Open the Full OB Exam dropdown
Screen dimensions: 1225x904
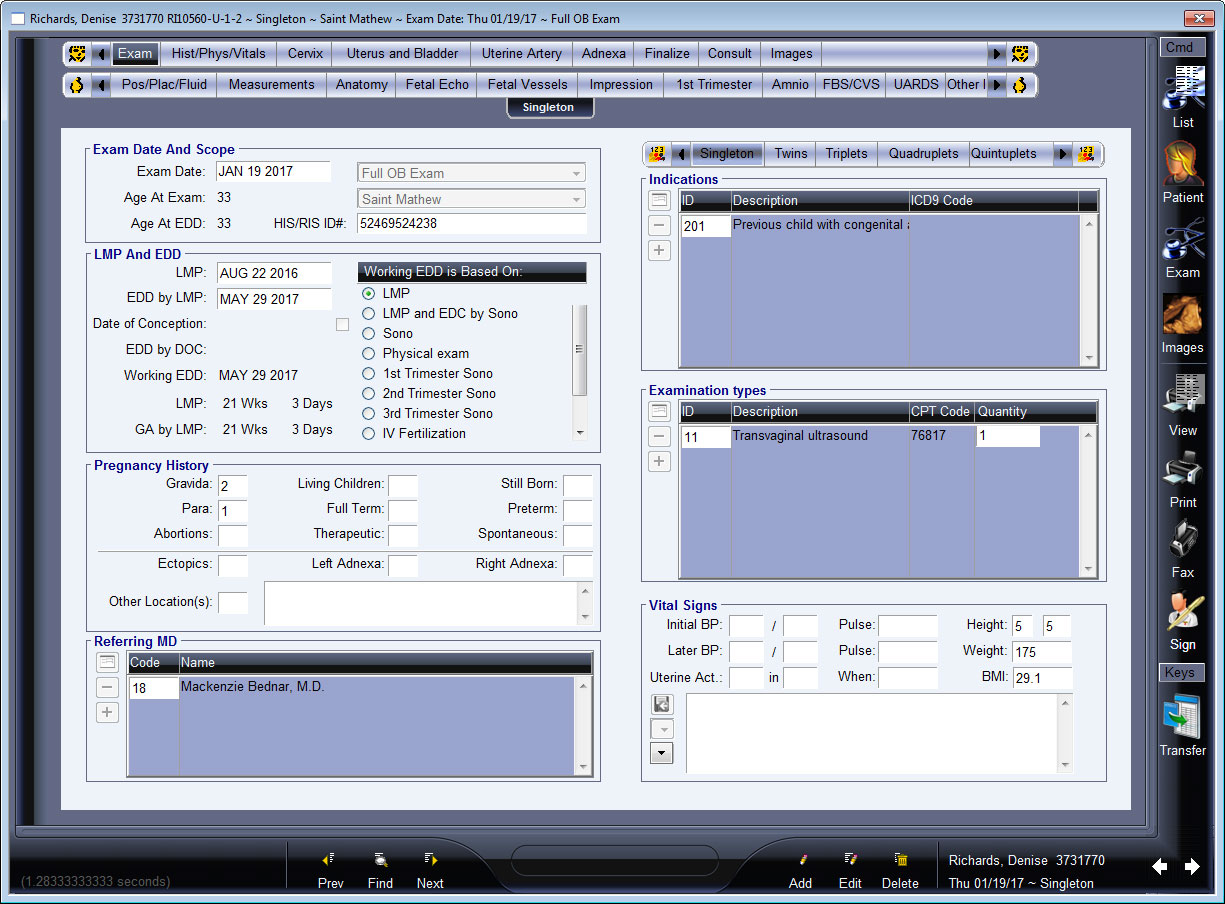click(471, 173)
